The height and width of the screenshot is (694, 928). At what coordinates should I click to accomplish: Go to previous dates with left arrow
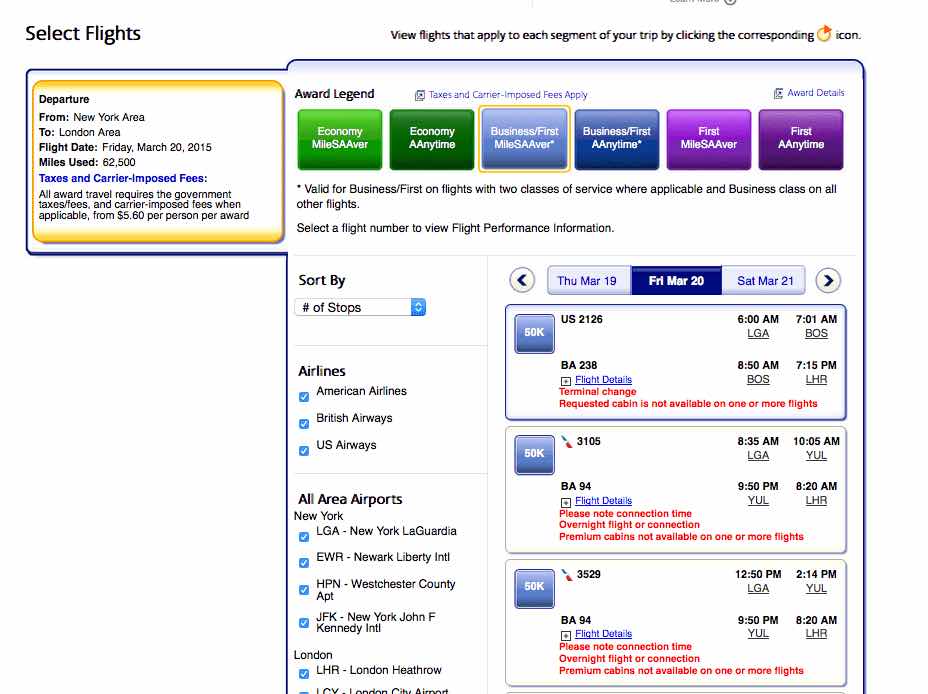pyautogui.click(x=522, y=280)
